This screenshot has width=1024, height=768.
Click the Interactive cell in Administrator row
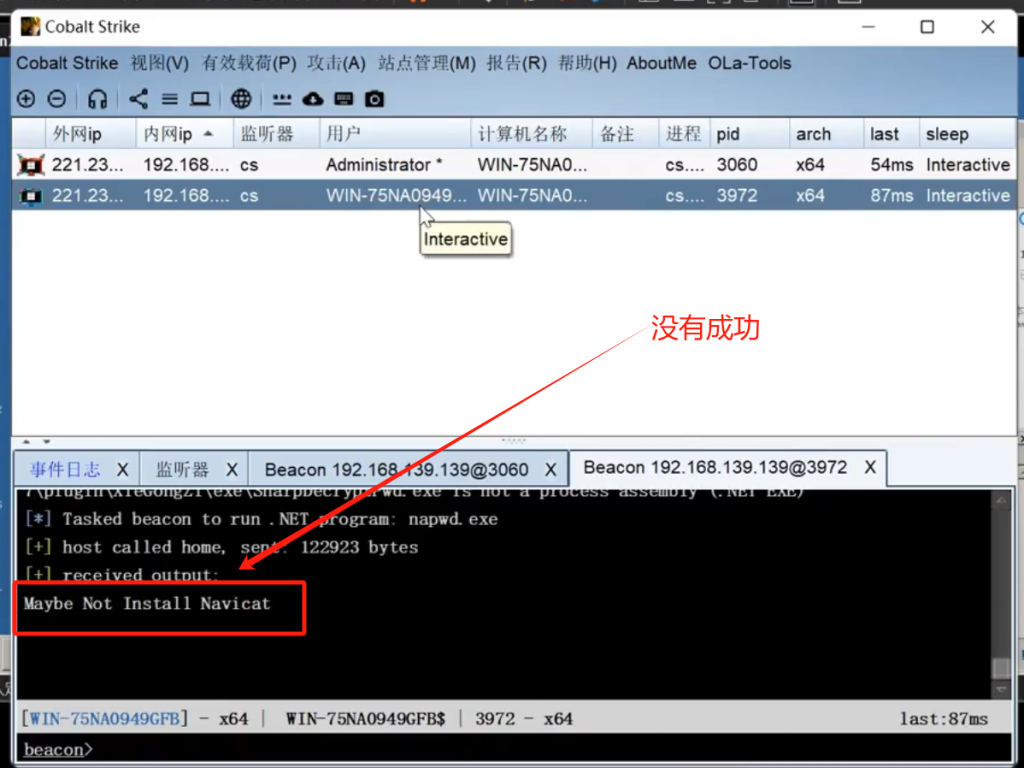tap(968, 165)
